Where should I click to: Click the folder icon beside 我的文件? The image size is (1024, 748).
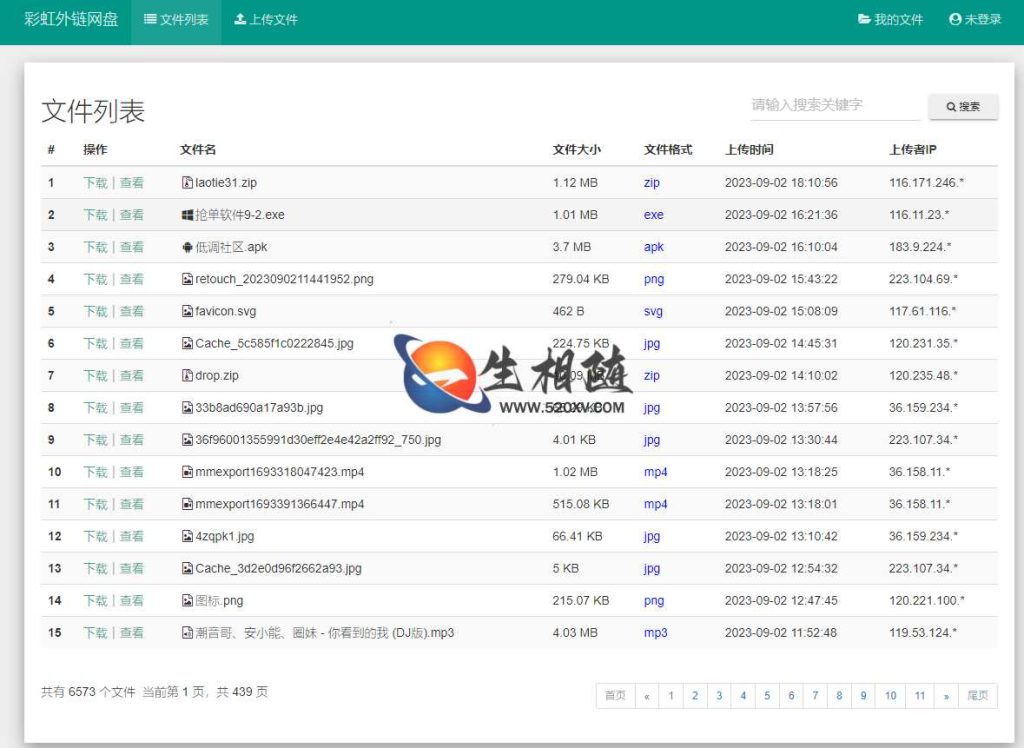[864, 18]
